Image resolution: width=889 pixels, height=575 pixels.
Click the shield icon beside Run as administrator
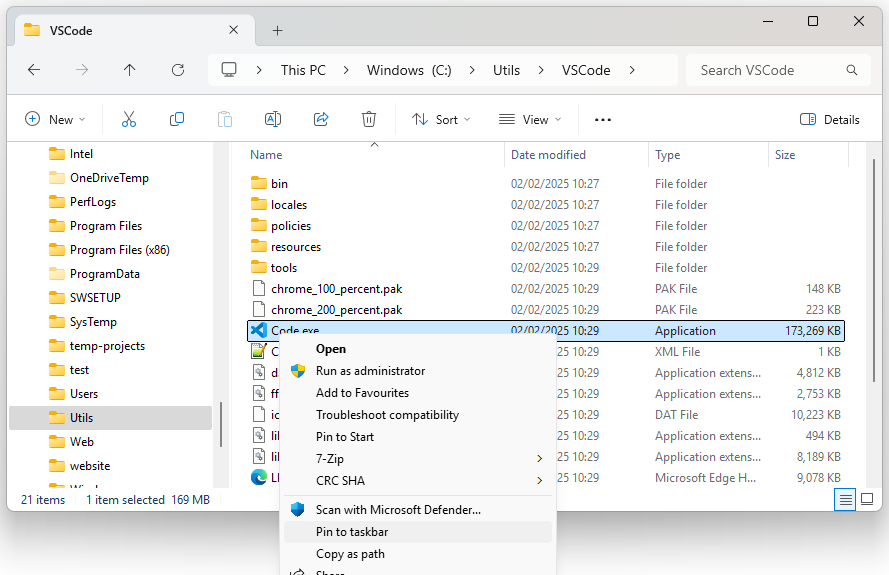298,371
